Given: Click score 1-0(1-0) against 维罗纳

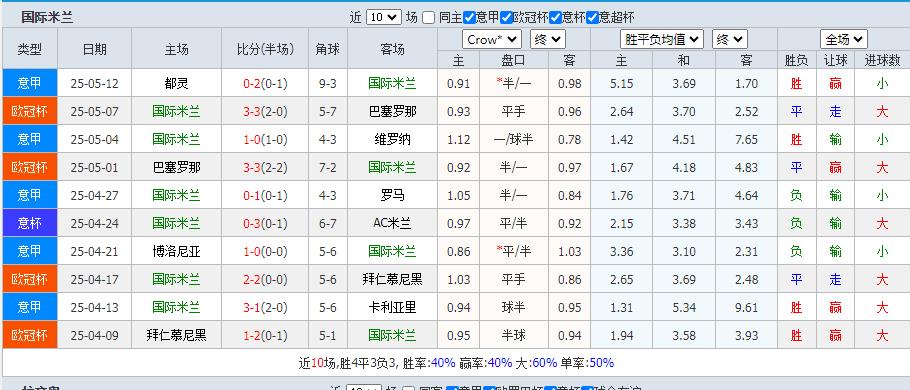Looking at the screenshot, I should tap(265, 139).
